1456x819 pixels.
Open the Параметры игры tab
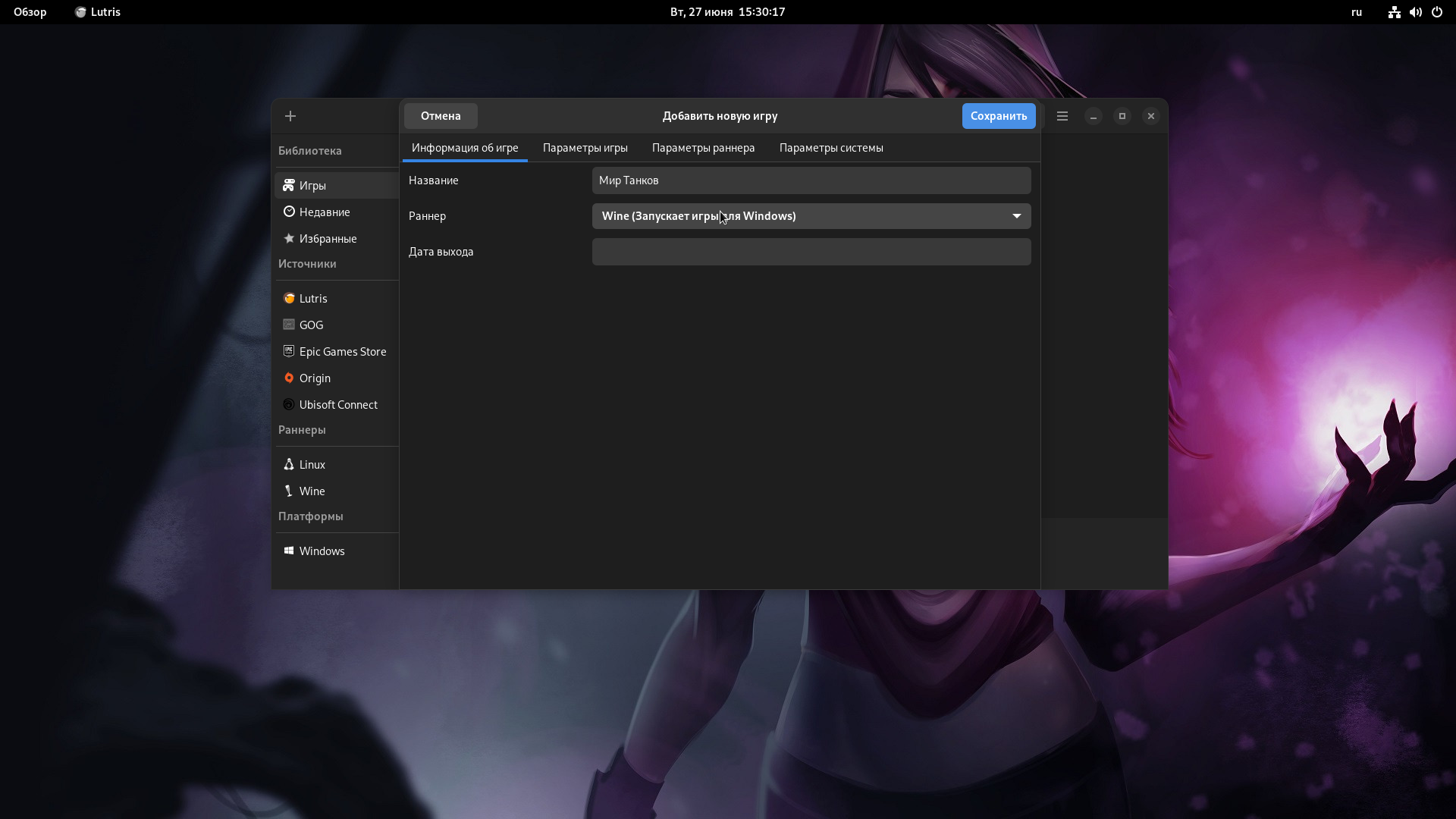tap(584, 147)
